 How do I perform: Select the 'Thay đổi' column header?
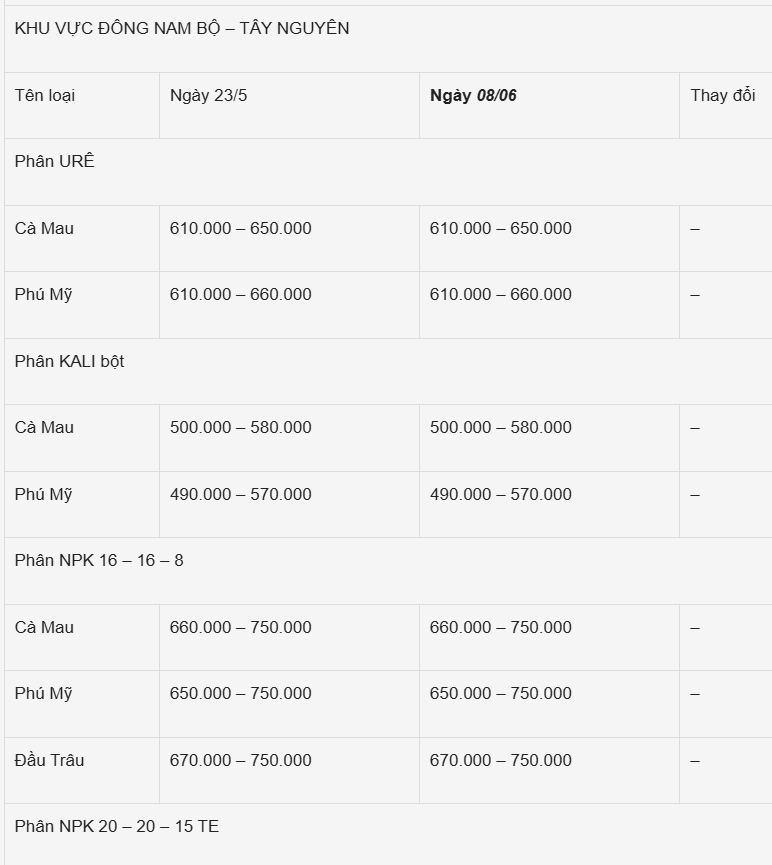click(722, 96)
